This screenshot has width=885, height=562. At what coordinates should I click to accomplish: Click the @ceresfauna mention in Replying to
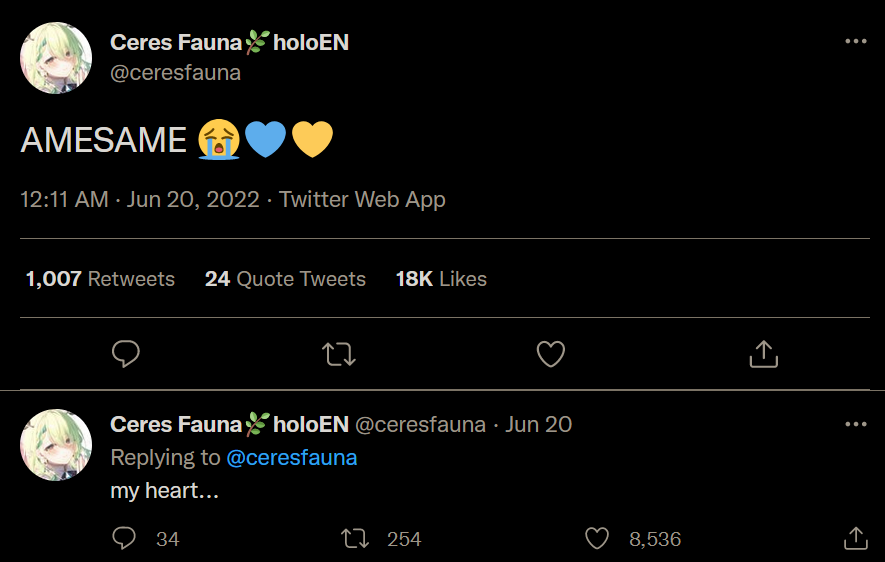point(292,457)
